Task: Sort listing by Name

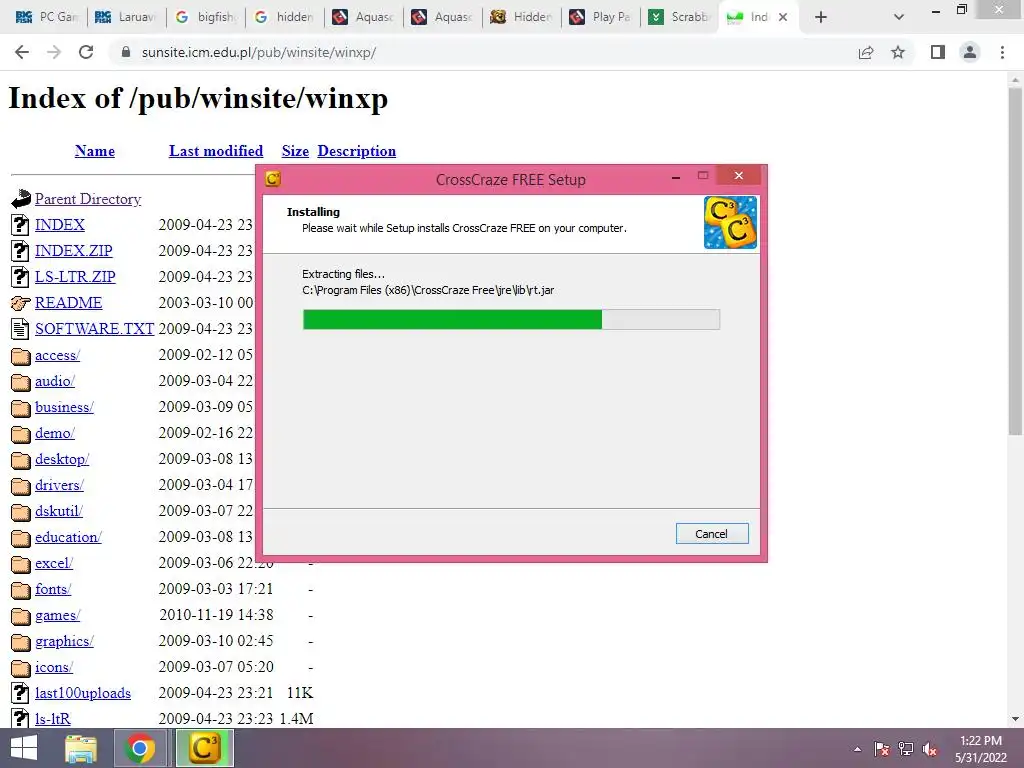Action: (x=95, y=151)
